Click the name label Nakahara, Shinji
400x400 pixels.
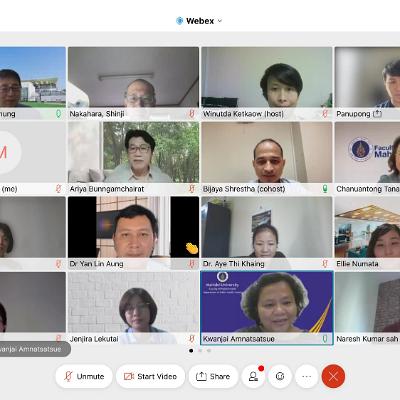click(x=97, y=114)
